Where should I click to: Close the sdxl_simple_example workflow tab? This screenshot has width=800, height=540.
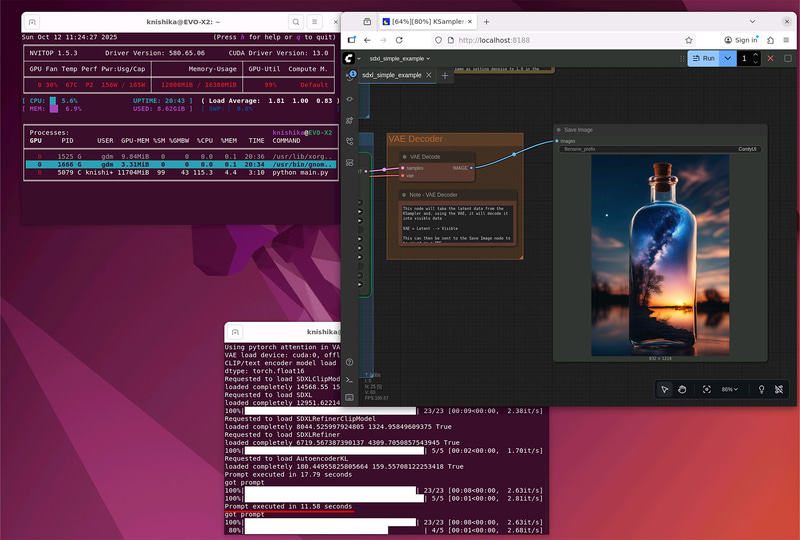click(x=429, y=75)
